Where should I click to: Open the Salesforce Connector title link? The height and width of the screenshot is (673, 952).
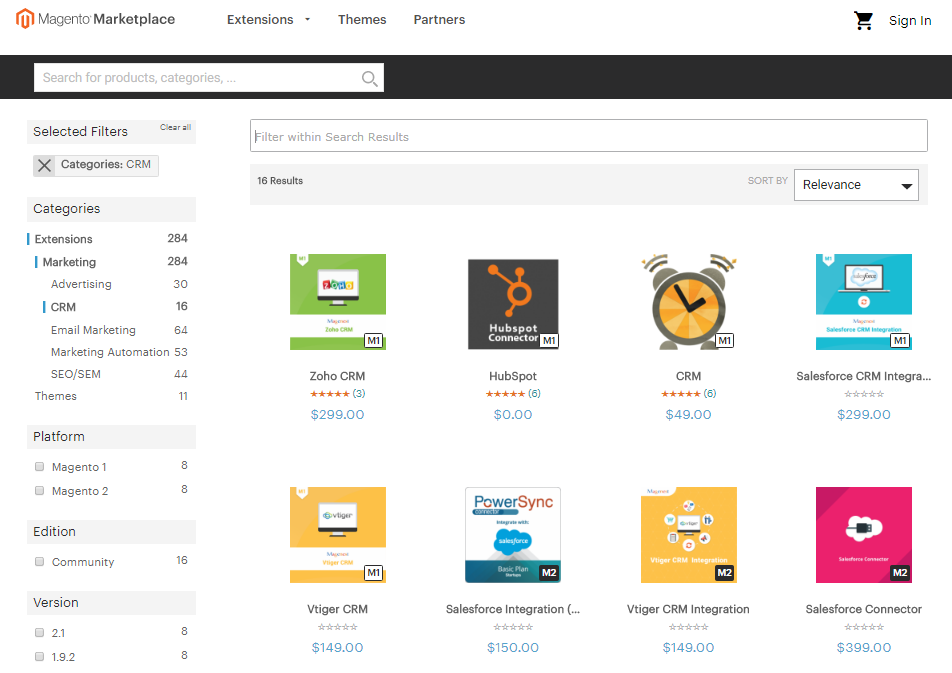[863, 609]
